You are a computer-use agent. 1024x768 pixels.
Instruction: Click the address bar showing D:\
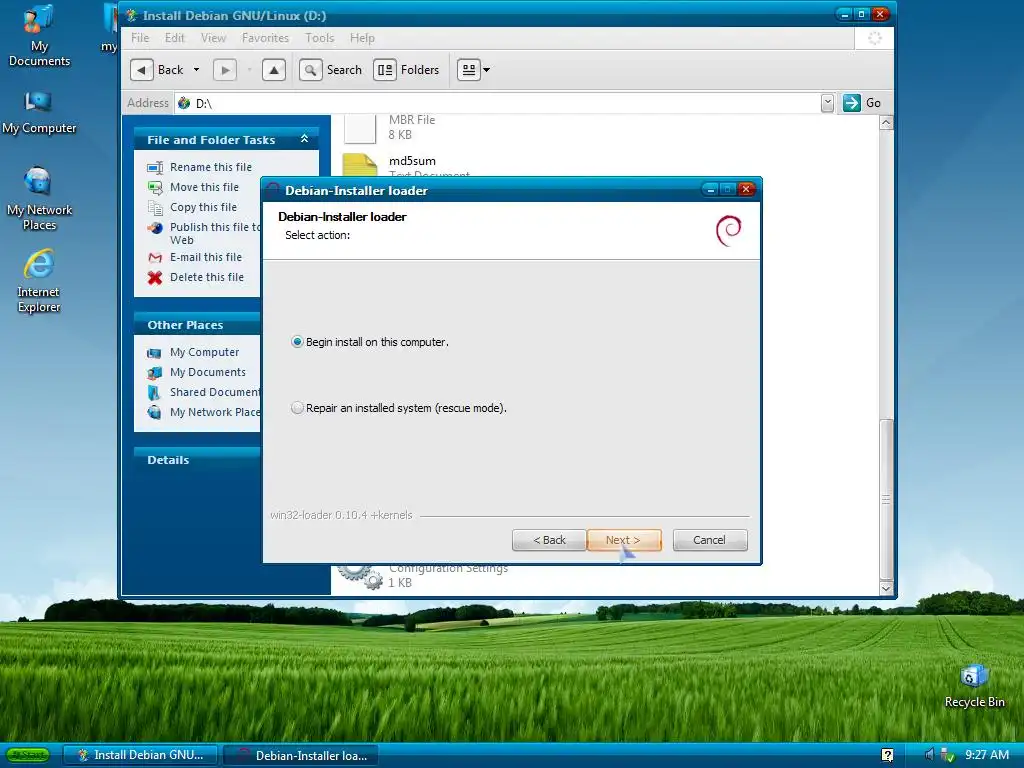(498, 103)
